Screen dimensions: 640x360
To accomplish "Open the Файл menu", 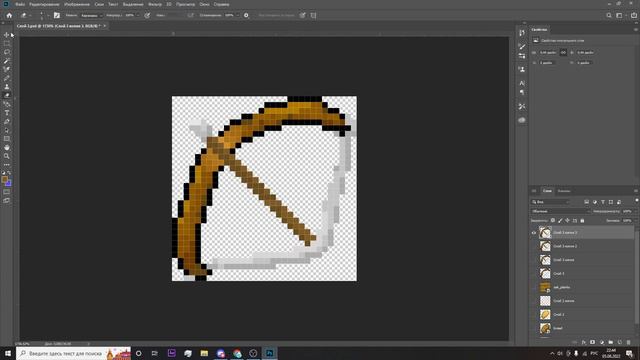I will coord(20,4).
